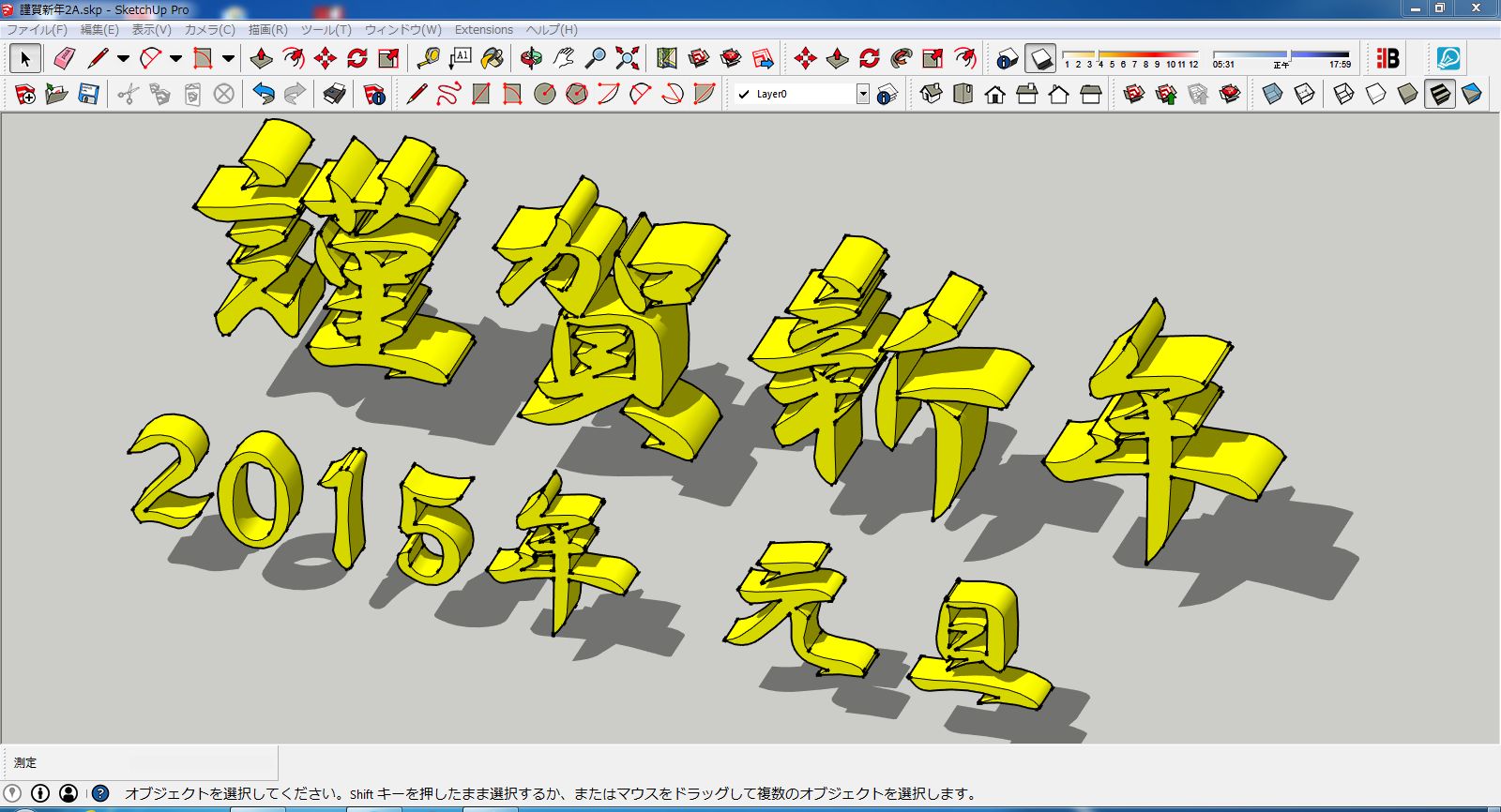This screenshot has width=1501, height=812.
Task: Open the Extensions menu
Action: (x=484, y=30)
